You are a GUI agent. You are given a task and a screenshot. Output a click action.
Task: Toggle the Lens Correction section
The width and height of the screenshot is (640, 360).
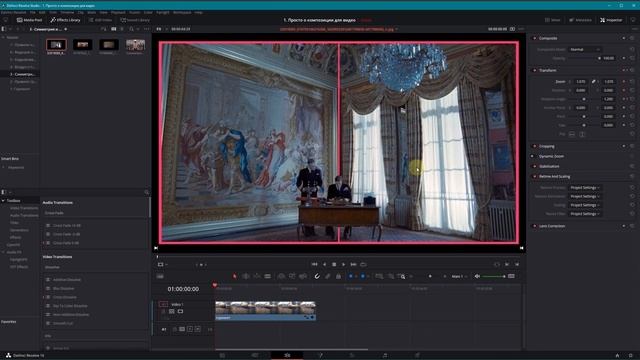coord(534,226)
